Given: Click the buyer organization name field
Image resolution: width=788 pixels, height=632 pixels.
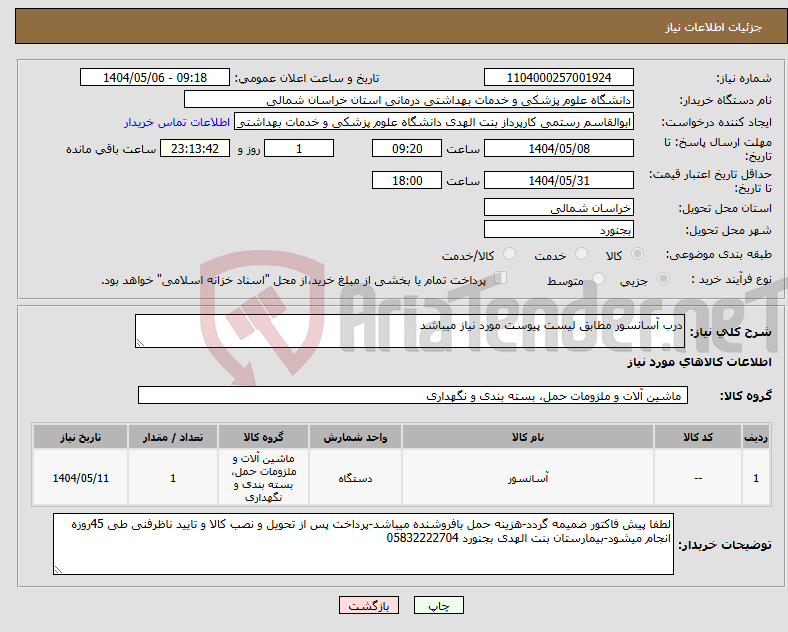Looking at the screenshot, I should point(409,99).
